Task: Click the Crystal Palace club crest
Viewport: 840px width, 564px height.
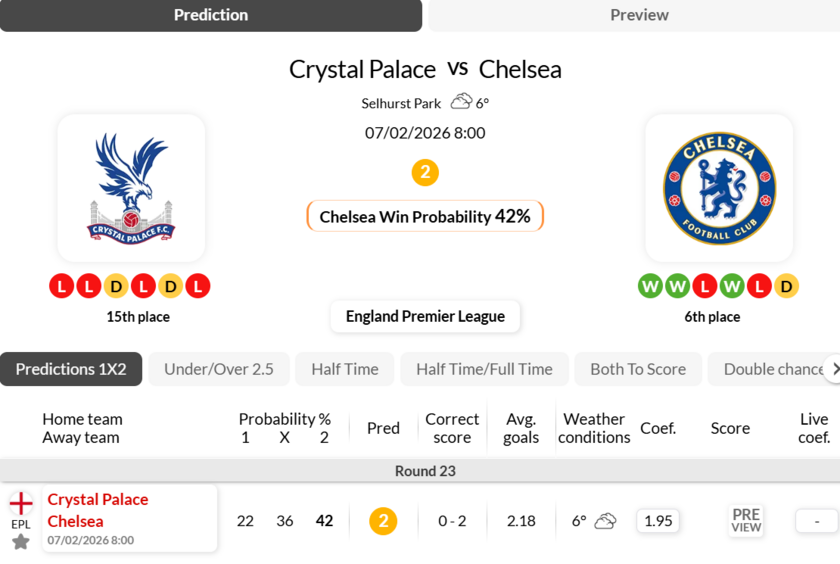Action: pos(131,188)
